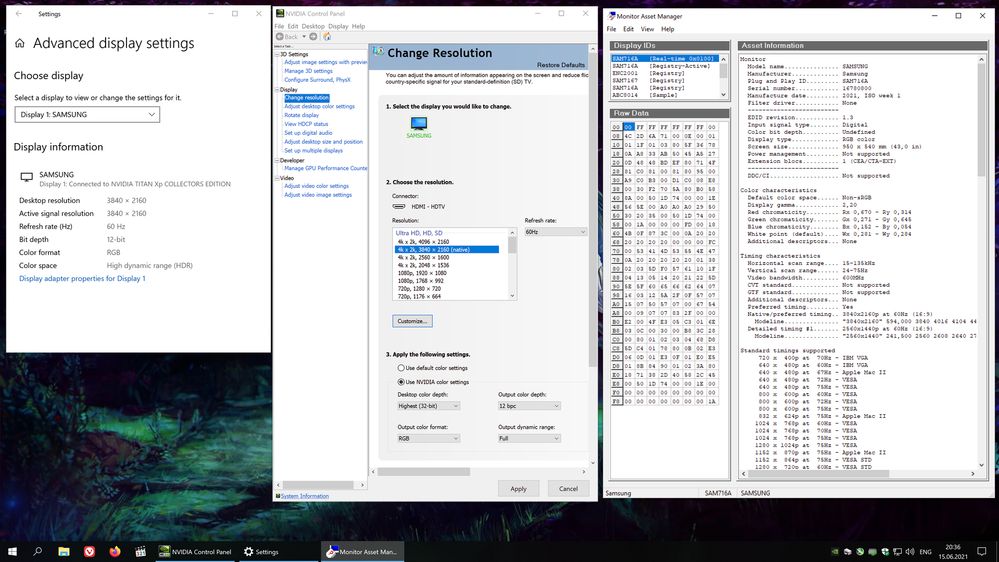
Task: Open File Explorer from taskbar
Action: 64,552
